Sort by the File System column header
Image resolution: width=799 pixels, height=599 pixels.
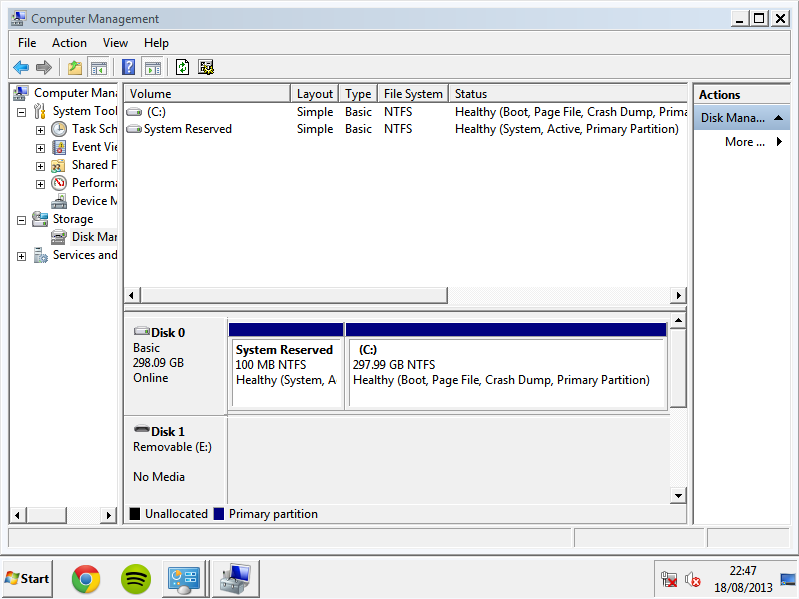click(413, 94)
